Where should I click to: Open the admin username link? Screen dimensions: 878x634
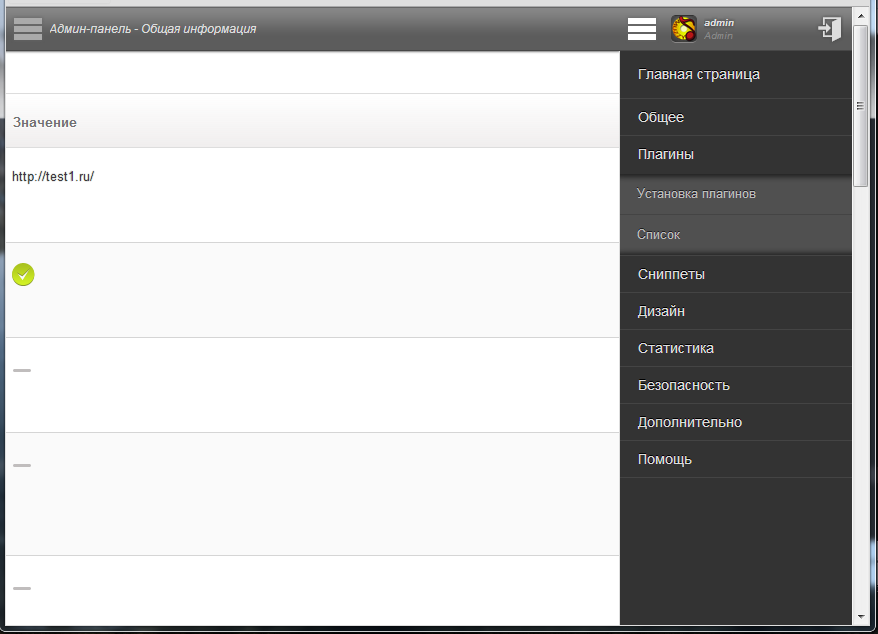[719, 23]
